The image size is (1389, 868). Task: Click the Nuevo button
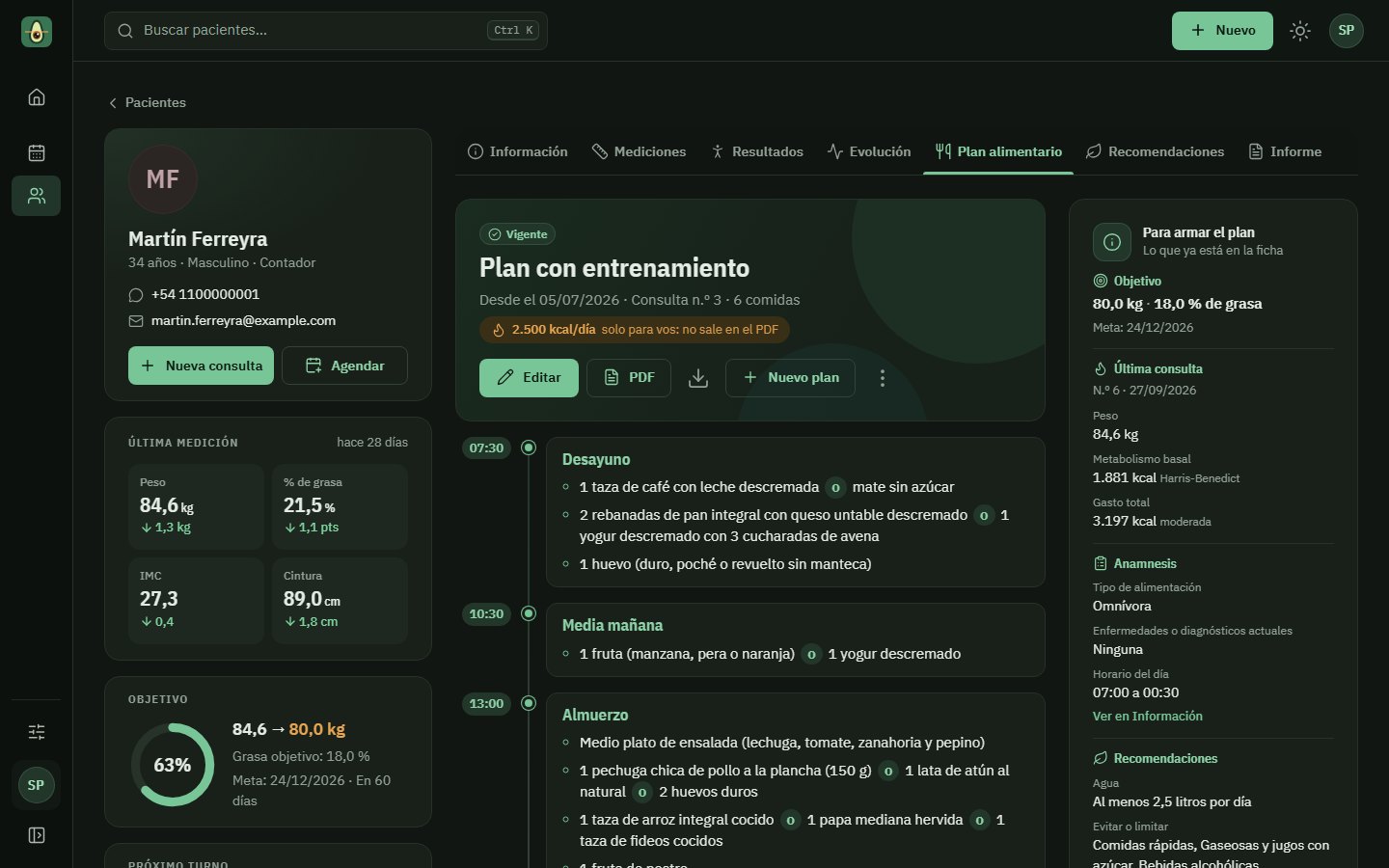click(1222, 31)
